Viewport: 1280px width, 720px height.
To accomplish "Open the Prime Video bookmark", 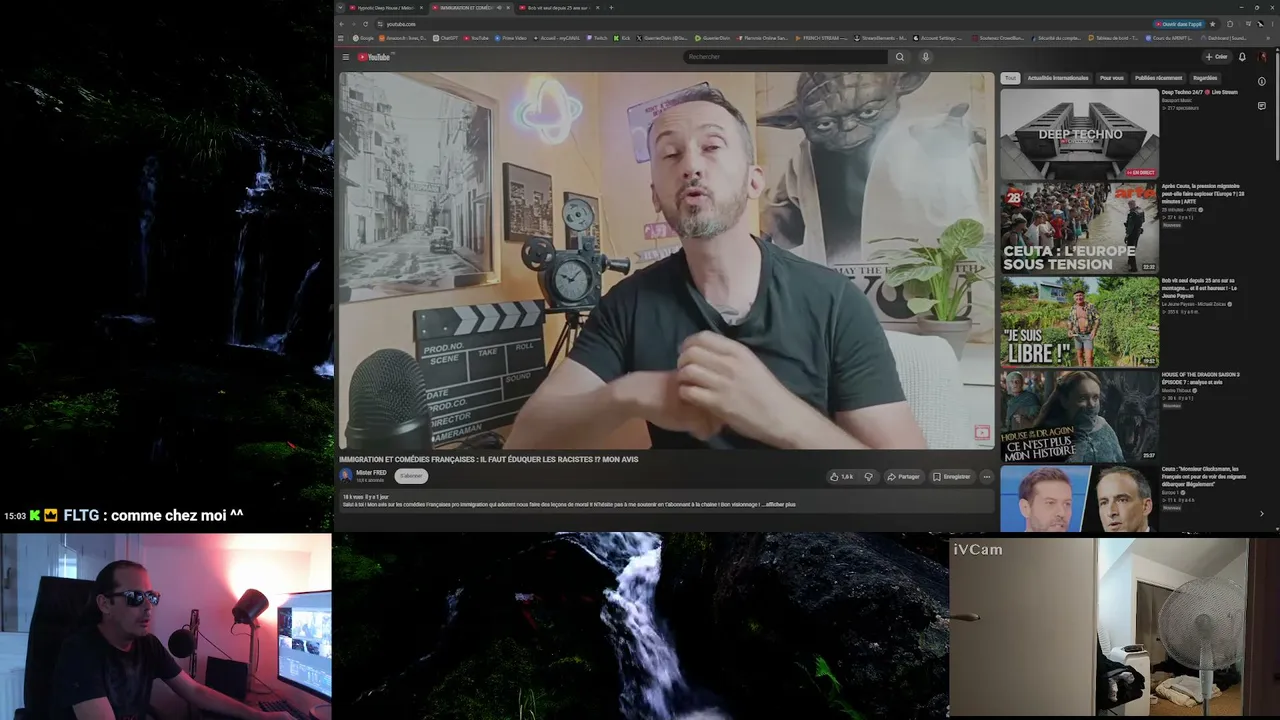I will click(510, 38).
